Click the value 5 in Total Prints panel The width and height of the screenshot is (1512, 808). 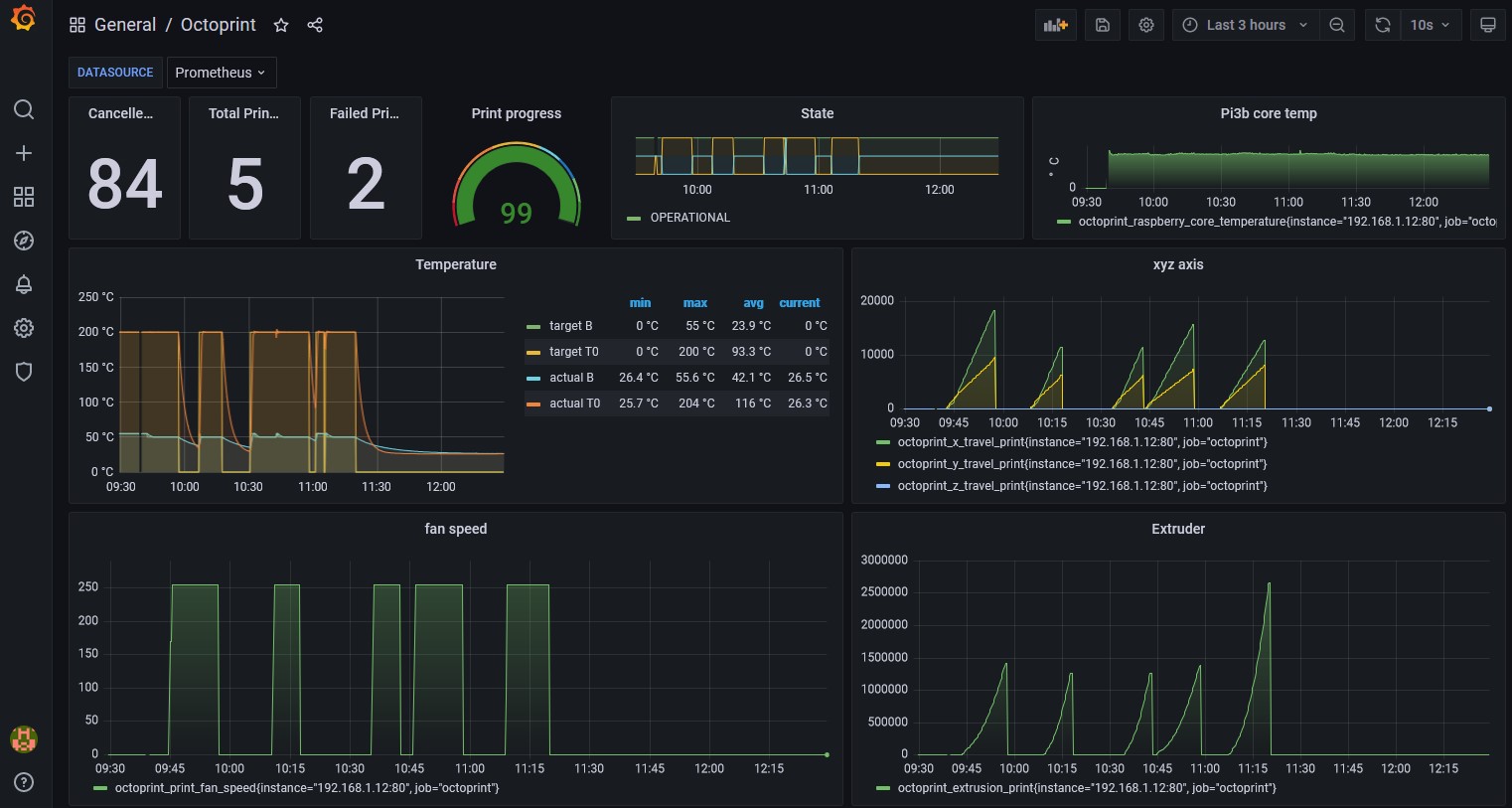click(245, 184)
